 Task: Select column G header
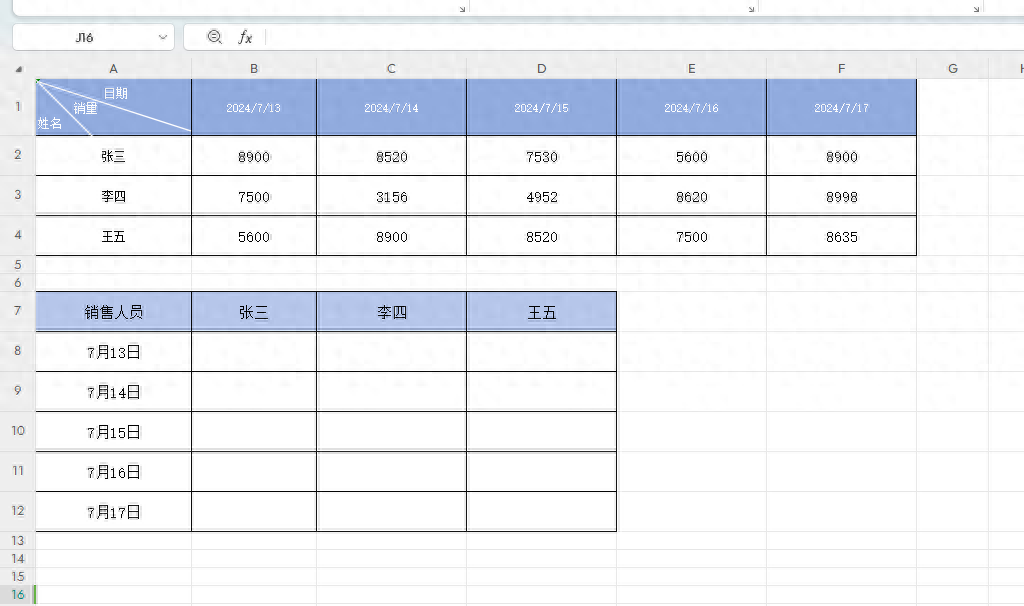click(x=953, y=69)
